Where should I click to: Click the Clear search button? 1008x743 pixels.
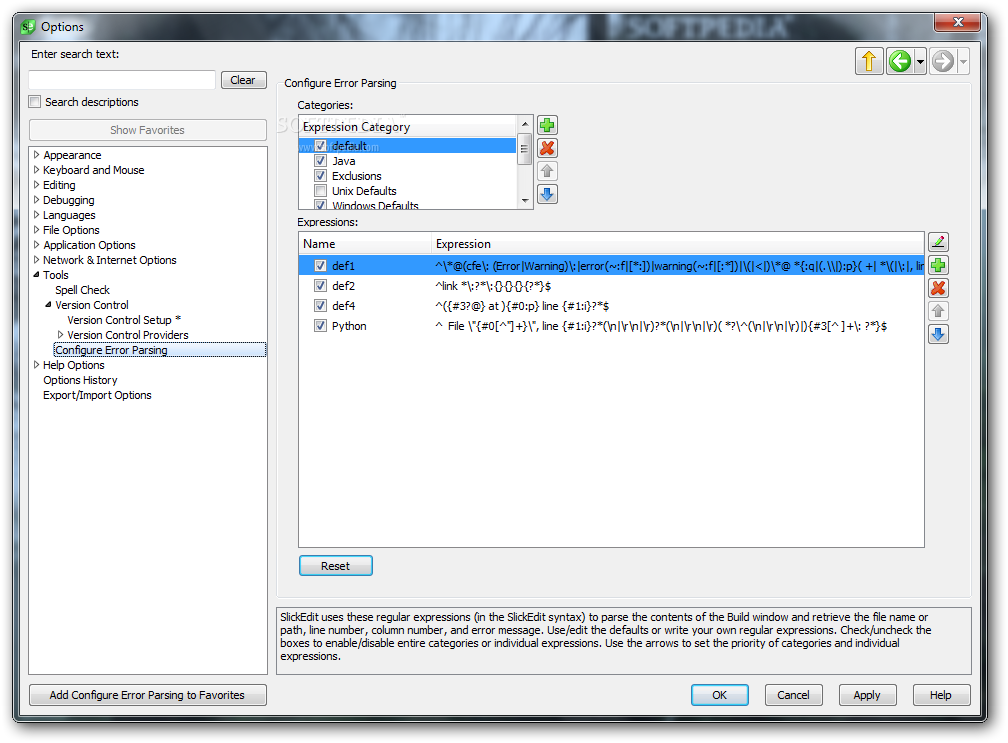coord(243,80)
